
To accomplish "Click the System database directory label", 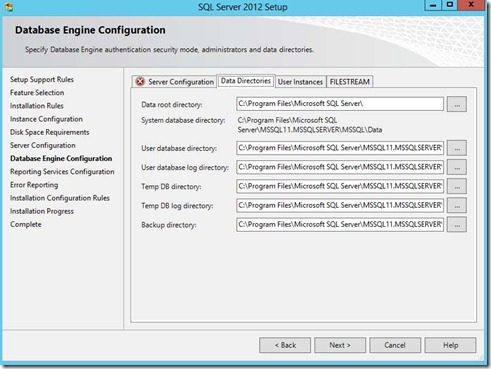I will point(183,120).
